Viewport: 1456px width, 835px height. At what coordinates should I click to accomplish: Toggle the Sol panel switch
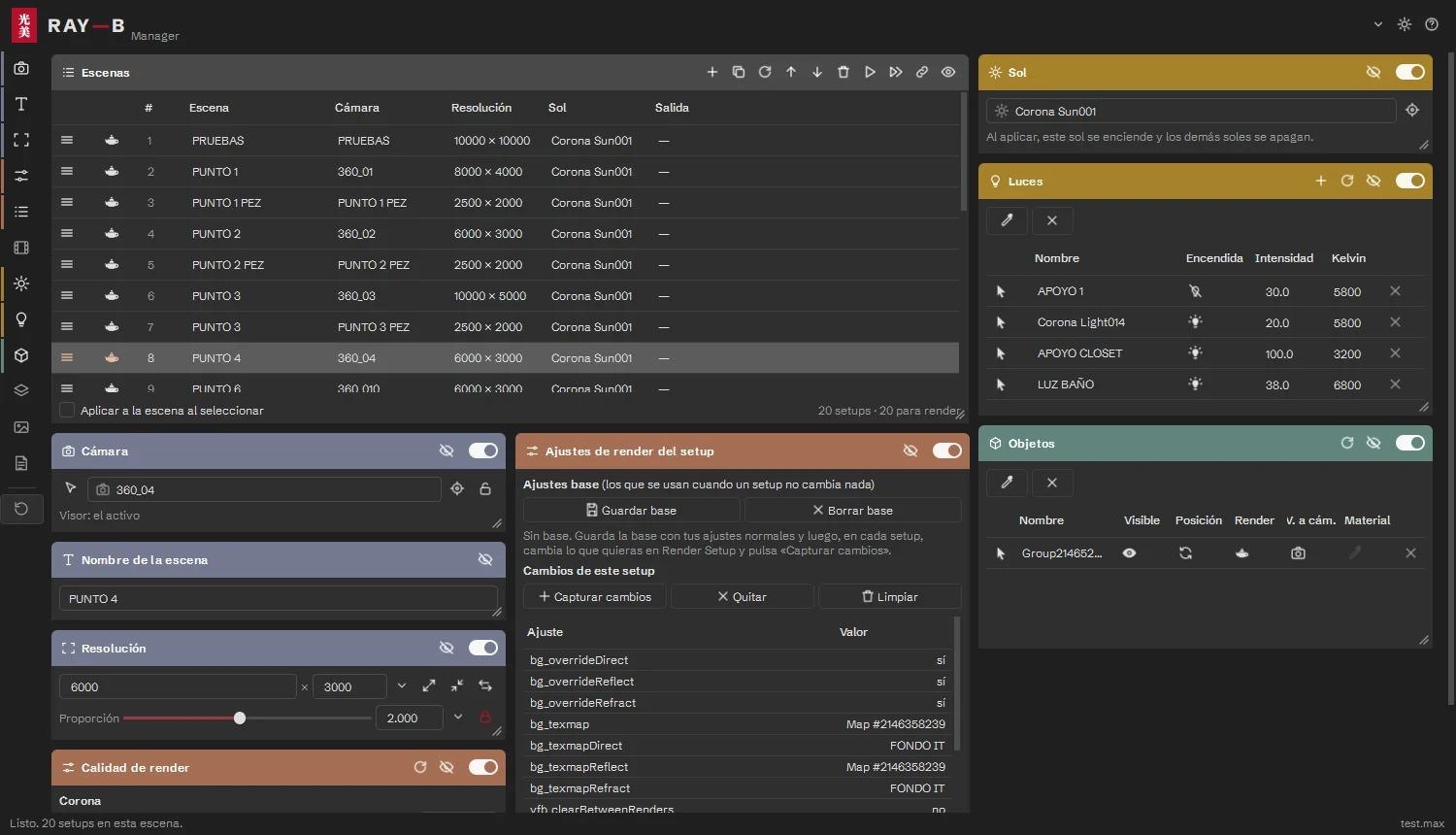click(1410, 72)
